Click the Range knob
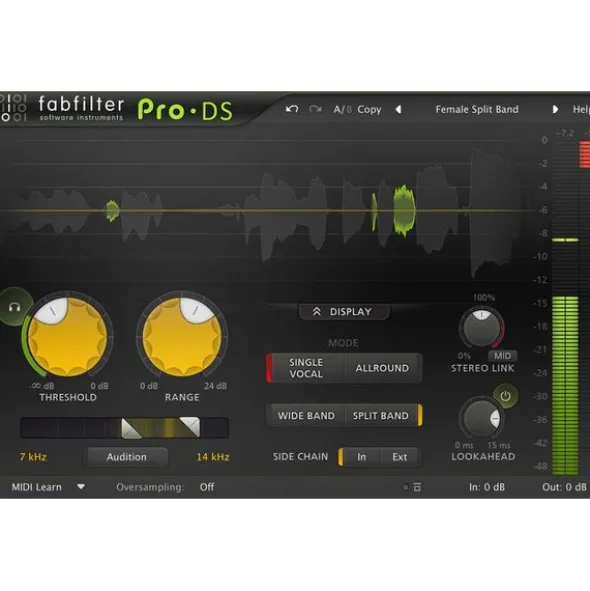This screenshot has height=591, width=590. point(182,336)
